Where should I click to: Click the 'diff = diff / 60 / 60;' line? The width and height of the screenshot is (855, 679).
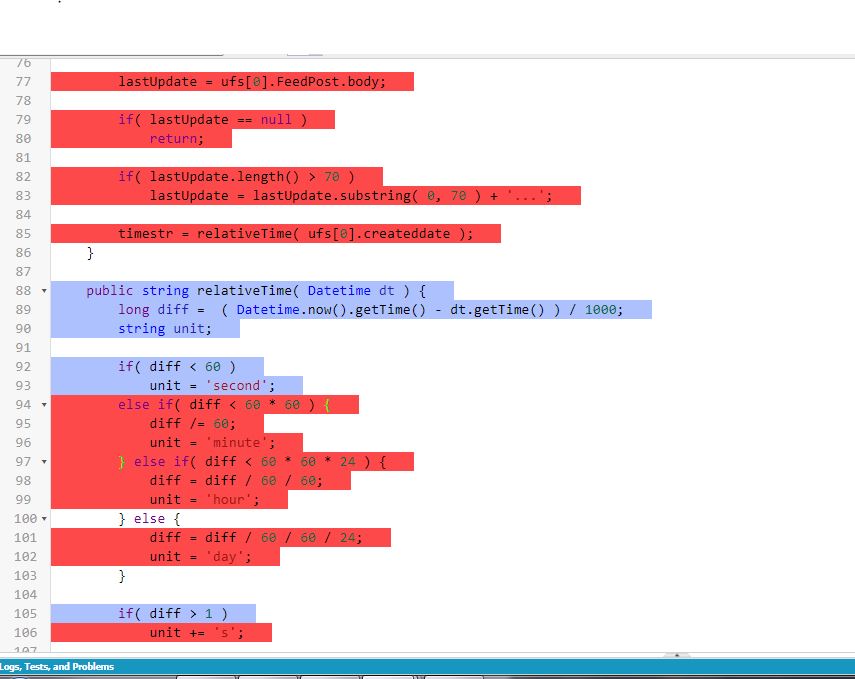[236, 480]
